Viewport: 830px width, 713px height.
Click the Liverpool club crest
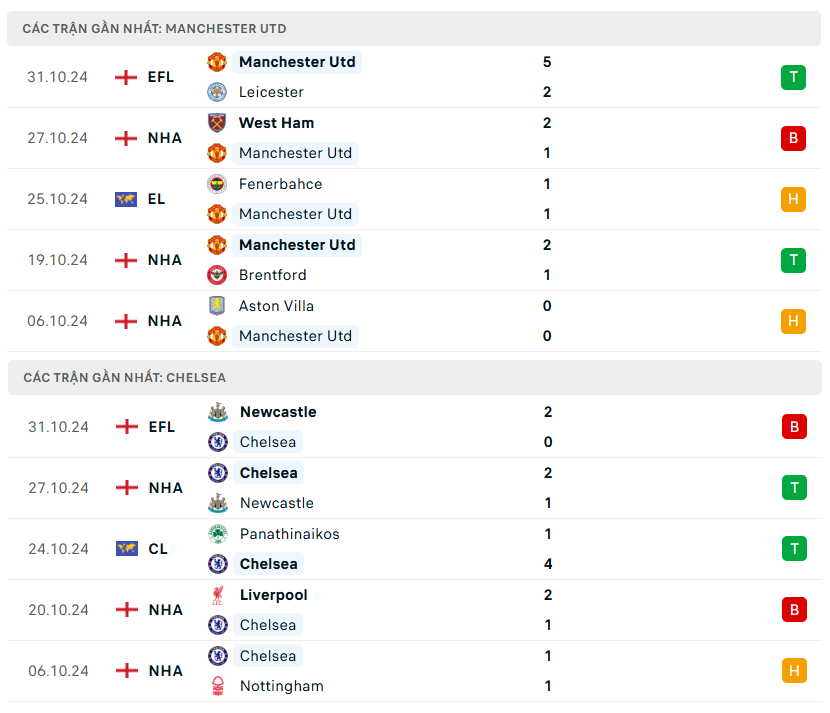(217, 595)
